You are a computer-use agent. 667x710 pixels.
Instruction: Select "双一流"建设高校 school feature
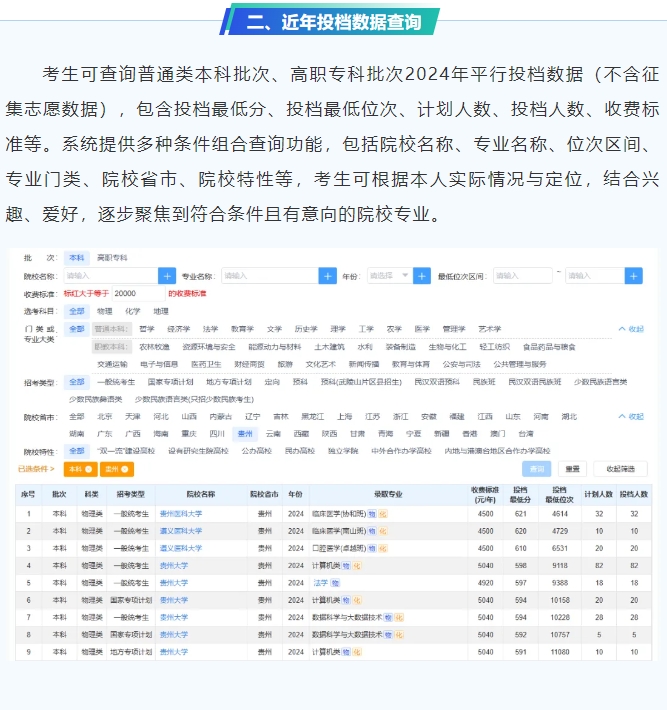126,451
